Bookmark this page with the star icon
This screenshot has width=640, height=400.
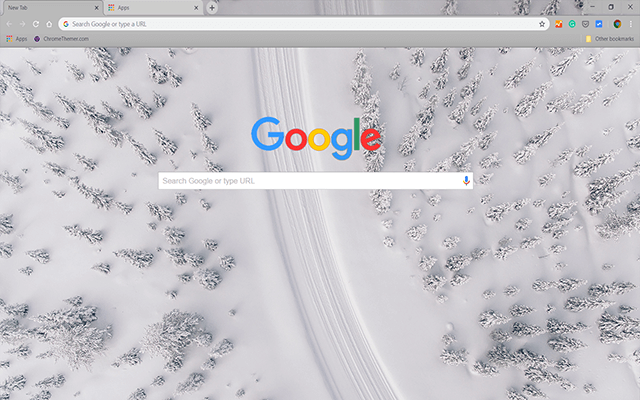(x=542, y=24)
